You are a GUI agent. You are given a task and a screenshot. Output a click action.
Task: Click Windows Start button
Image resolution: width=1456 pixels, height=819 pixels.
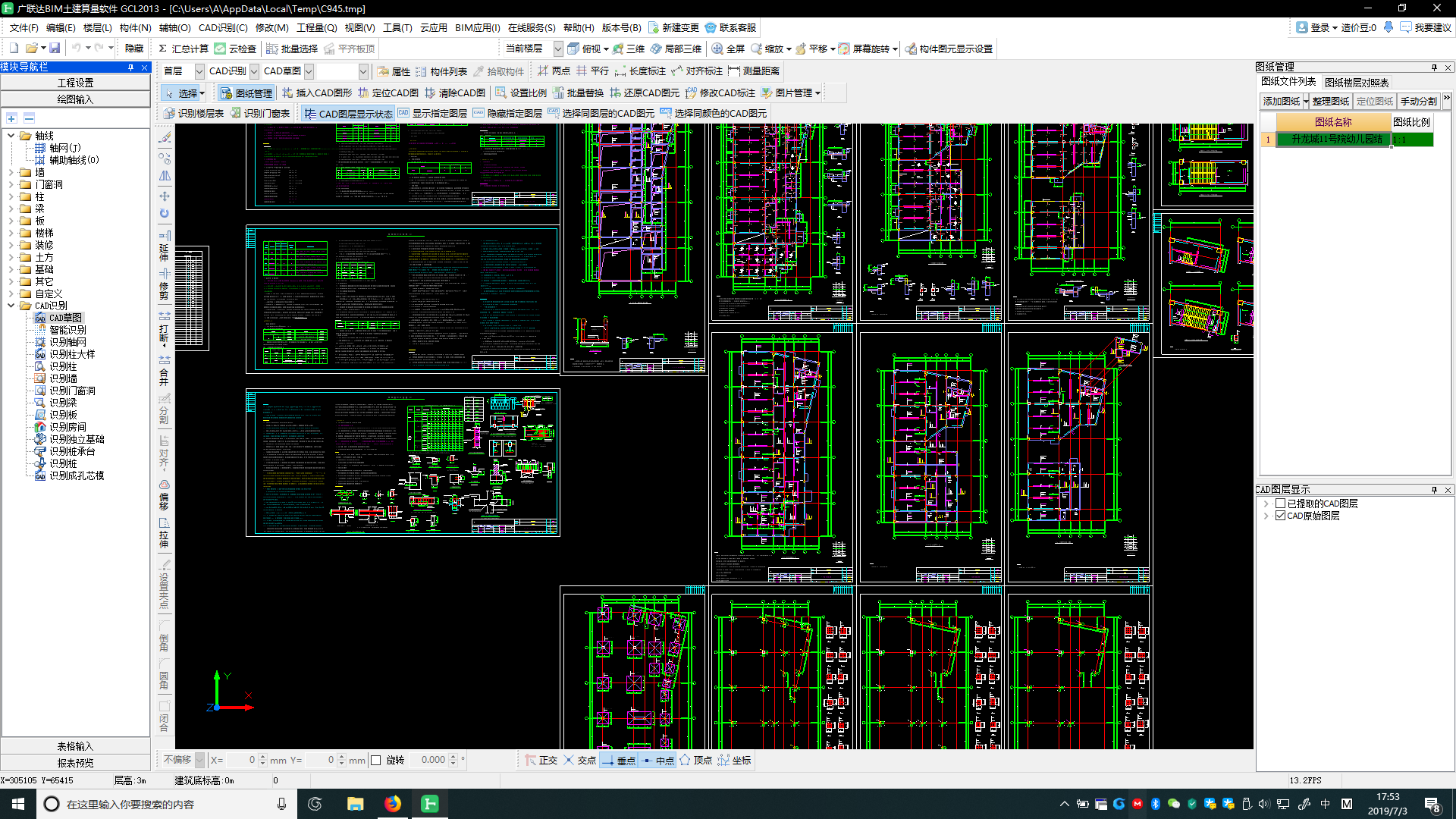tap(17, 804)
